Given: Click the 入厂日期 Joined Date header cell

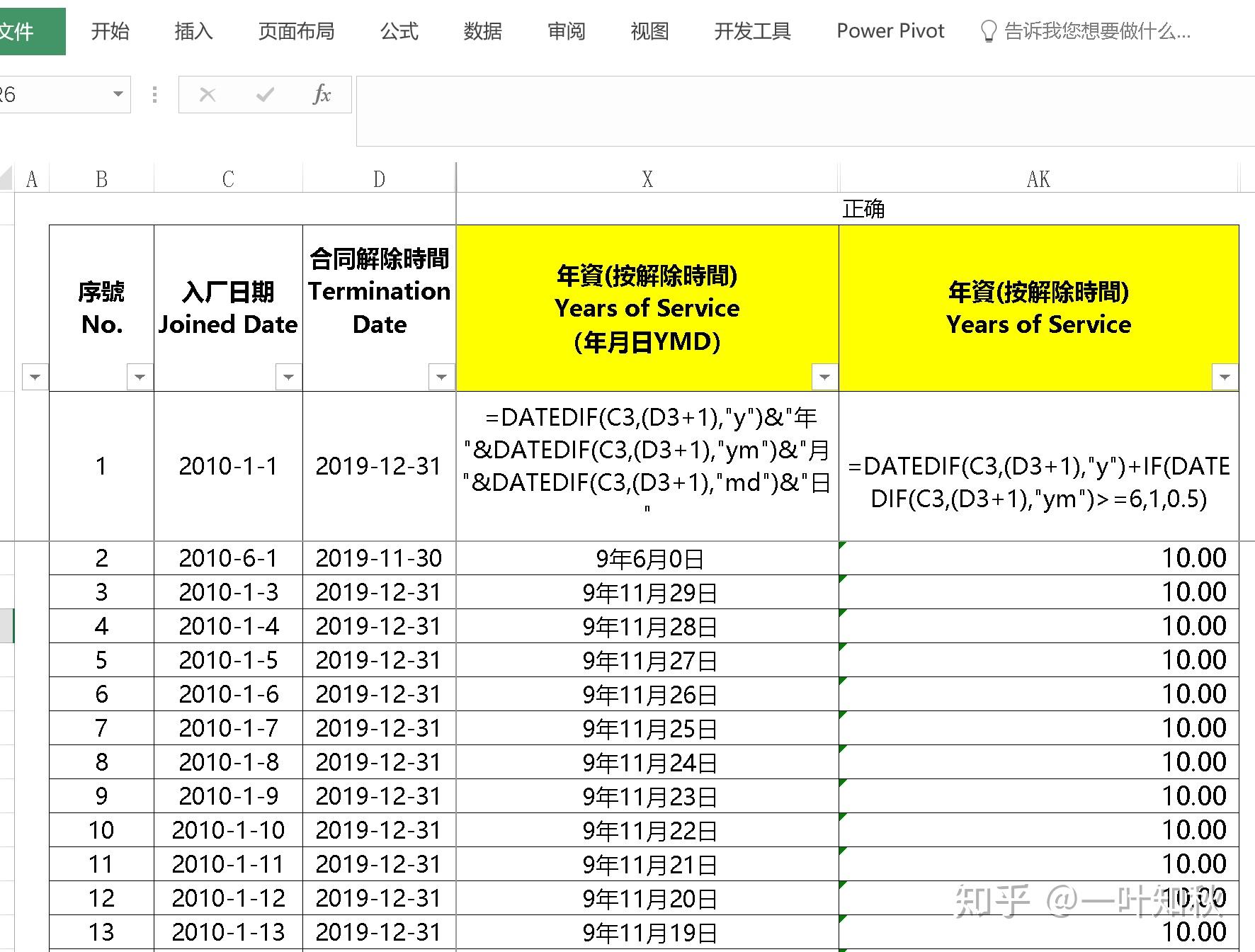Looking at the screenshot, I should [x=228, y=308].
